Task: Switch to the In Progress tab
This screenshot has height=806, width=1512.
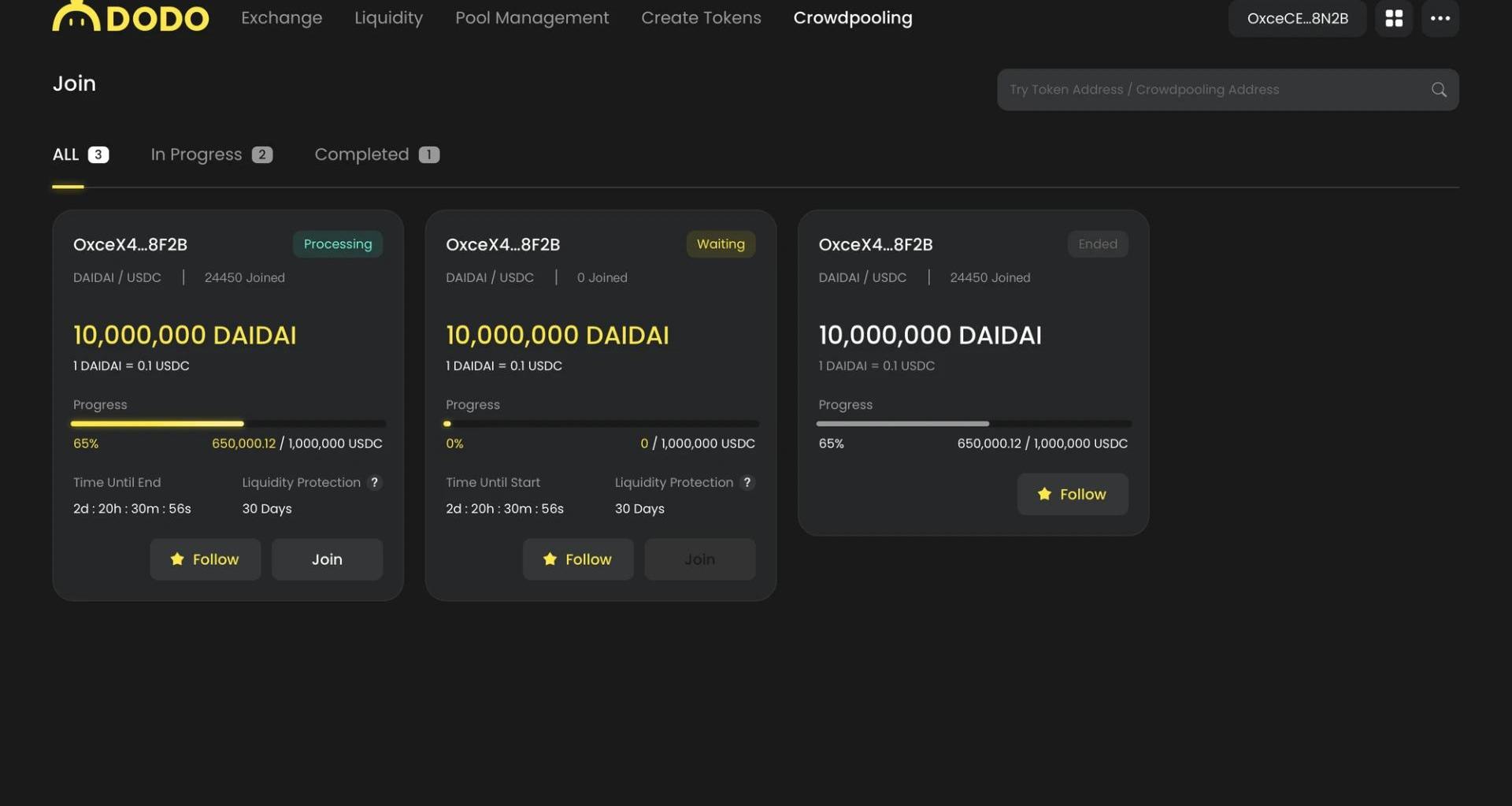Action: [x=211, y=154]
